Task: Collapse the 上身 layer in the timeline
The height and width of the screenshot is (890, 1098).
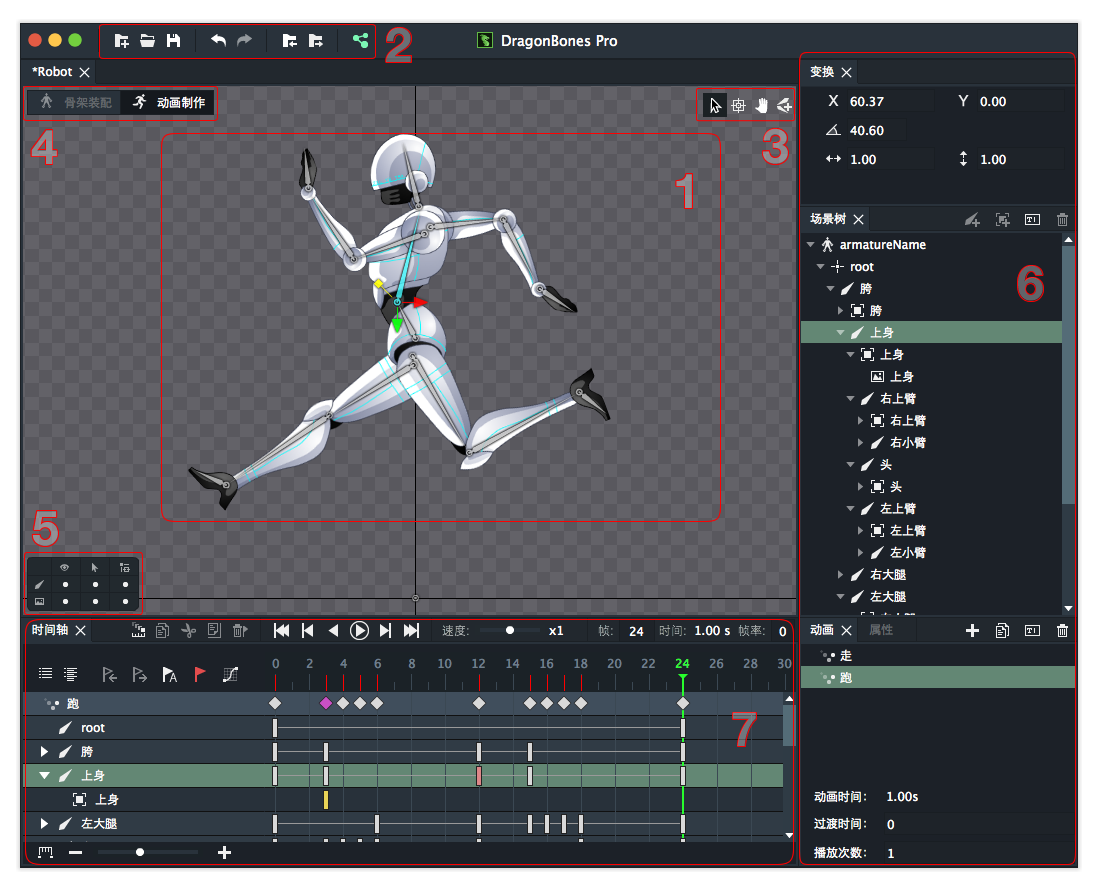Action: click(x=44, y=775)
